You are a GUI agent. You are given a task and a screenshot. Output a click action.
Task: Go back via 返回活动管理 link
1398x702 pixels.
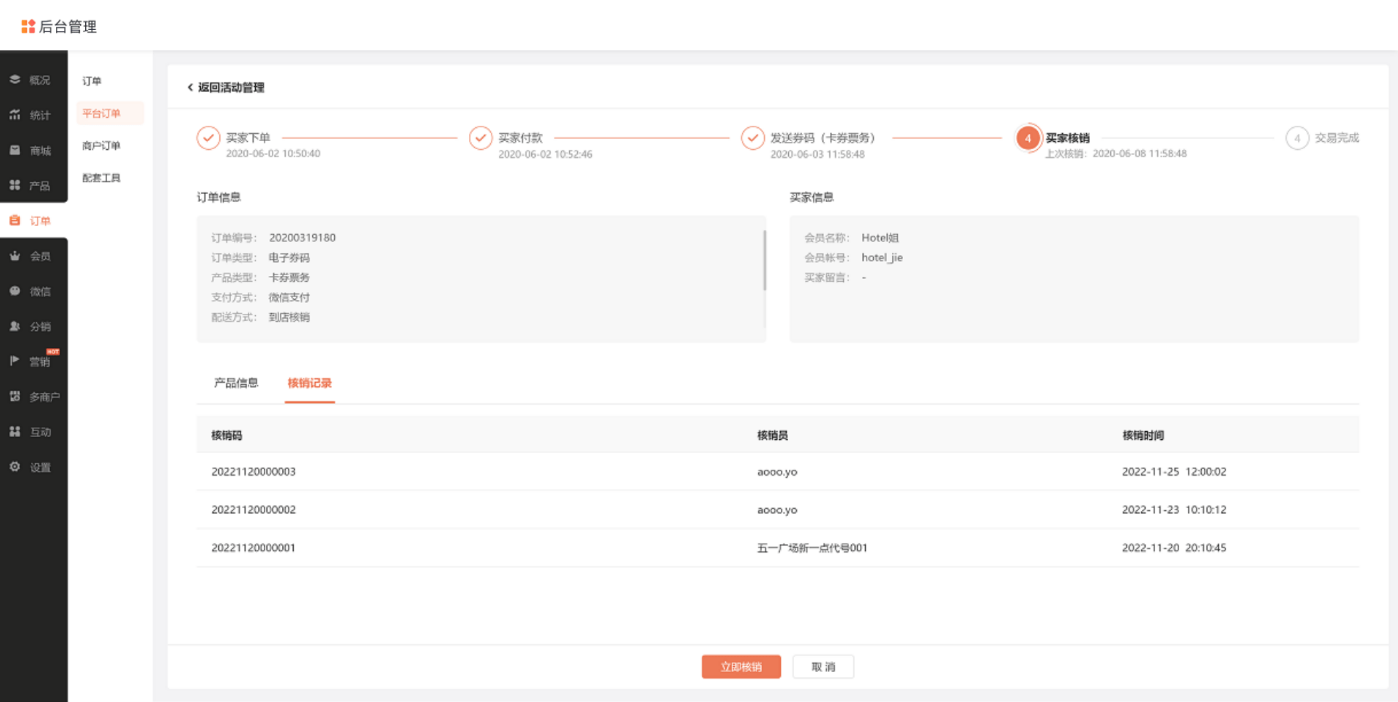pos(231,87)
